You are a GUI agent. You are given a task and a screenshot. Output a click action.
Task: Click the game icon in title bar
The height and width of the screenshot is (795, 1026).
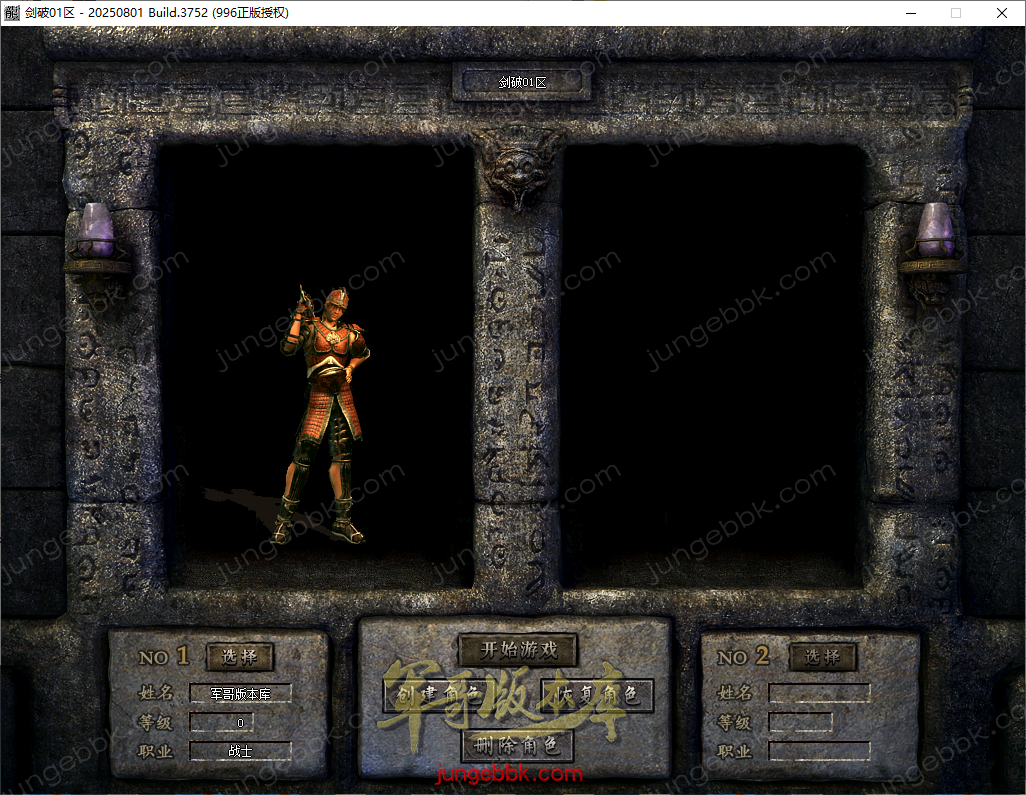pyautogui.click(x=12, y=12)
